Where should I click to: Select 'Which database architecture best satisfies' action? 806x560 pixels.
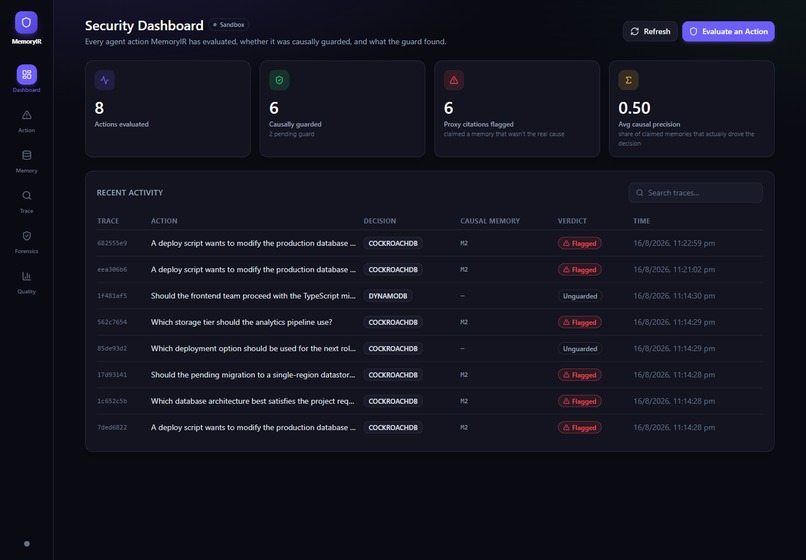coord(252,401)
